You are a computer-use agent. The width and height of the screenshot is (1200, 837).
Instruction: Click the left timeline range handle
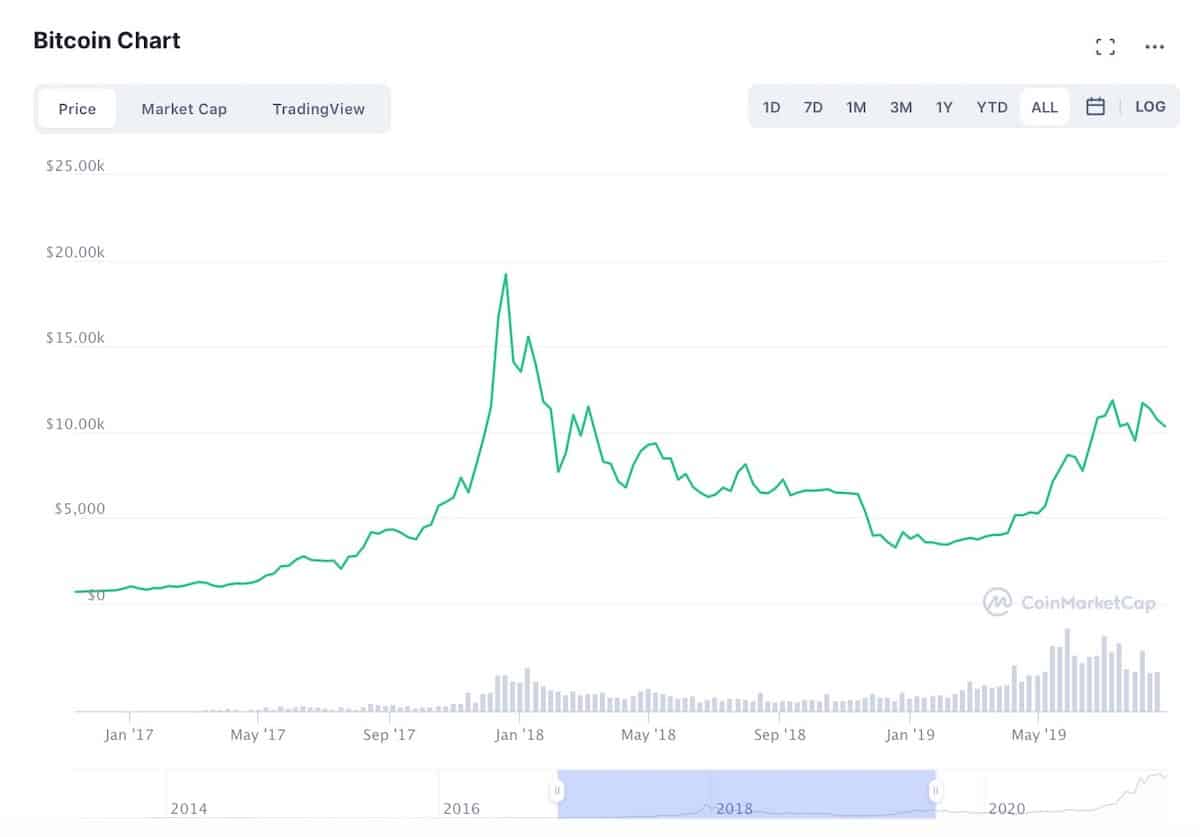(557, 790)
